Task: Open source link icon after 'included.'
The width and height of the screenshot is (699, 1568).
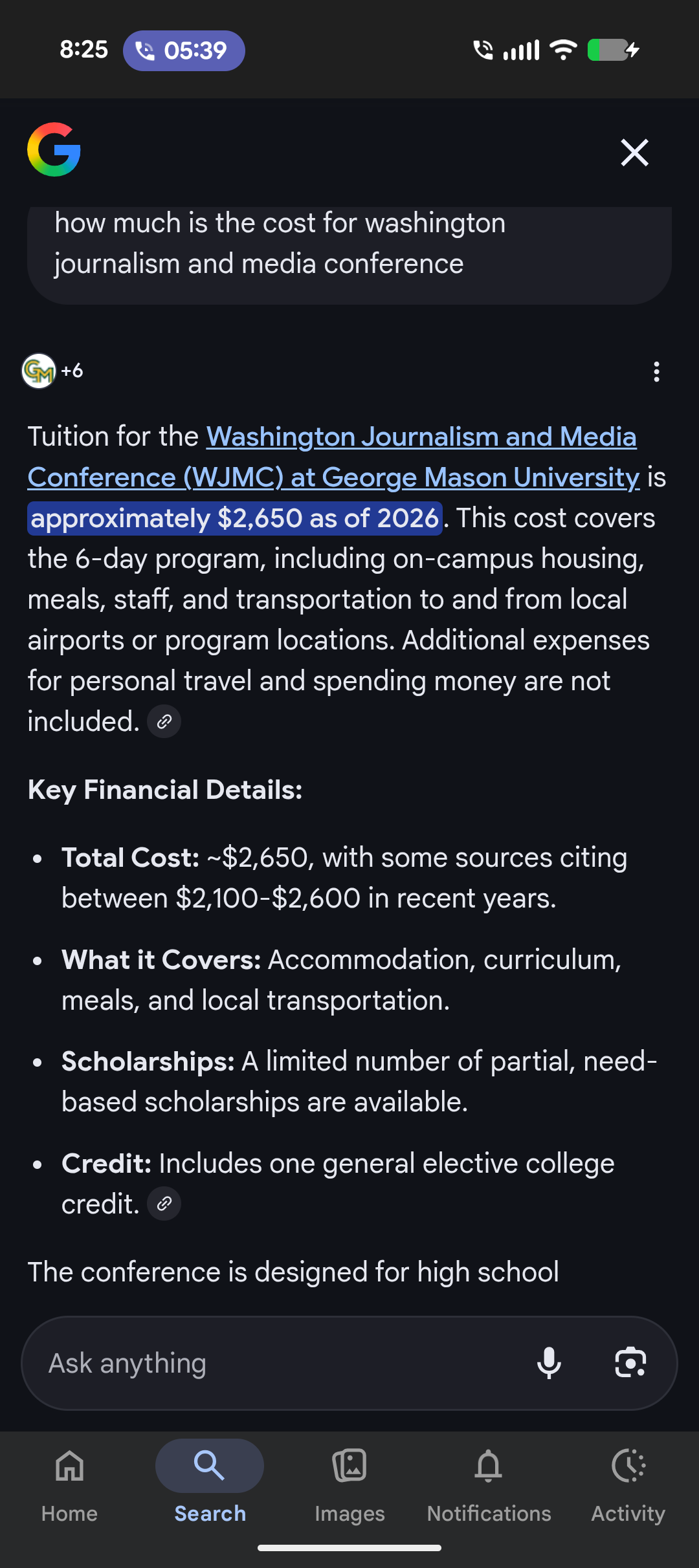Action: (x=164, y=721)
